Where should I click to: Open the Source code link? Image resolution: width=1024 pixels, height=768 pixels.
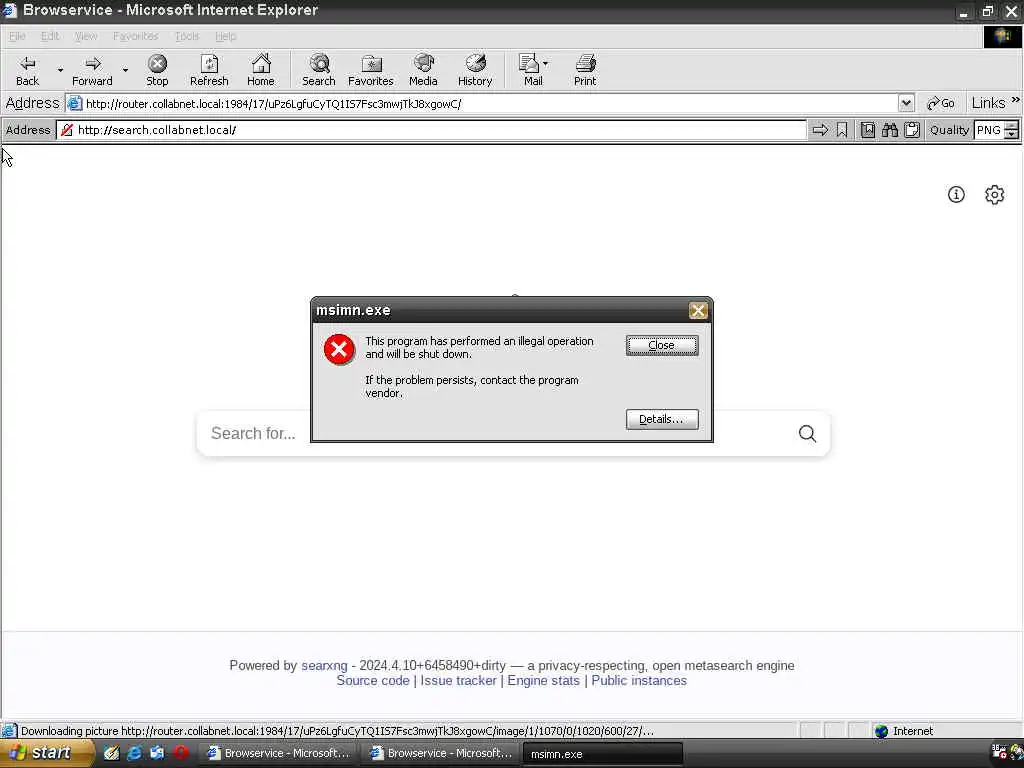coord(373,680)
